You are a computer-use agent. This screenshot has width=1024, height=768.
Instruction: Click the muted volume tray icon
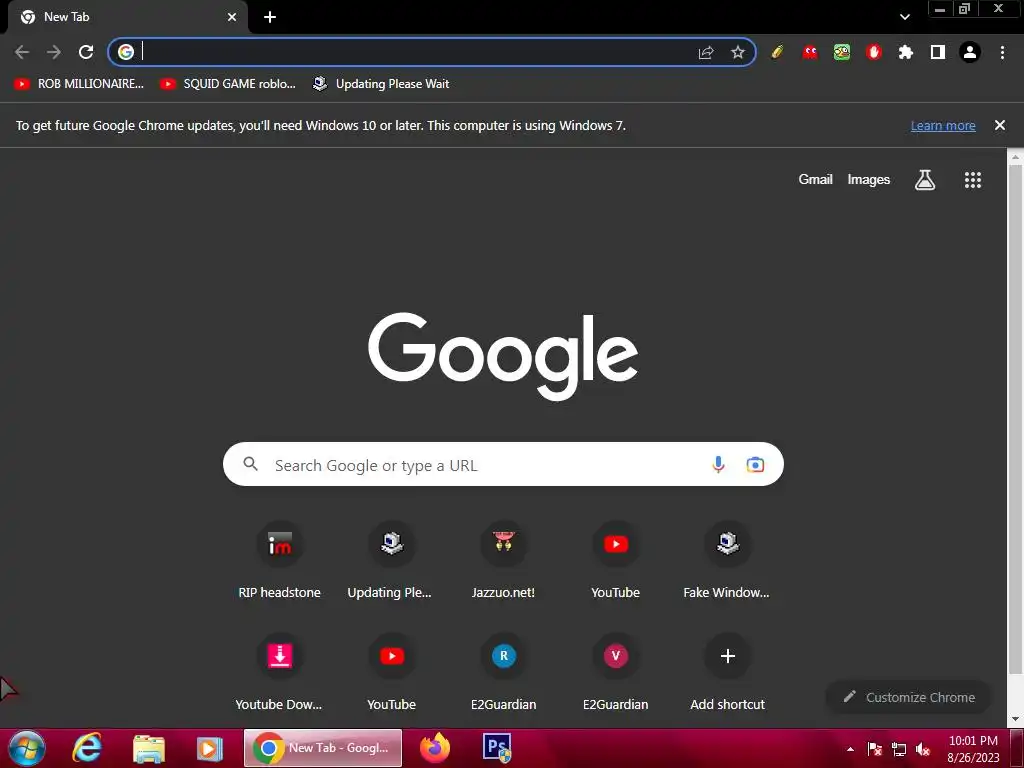[923, 749]
